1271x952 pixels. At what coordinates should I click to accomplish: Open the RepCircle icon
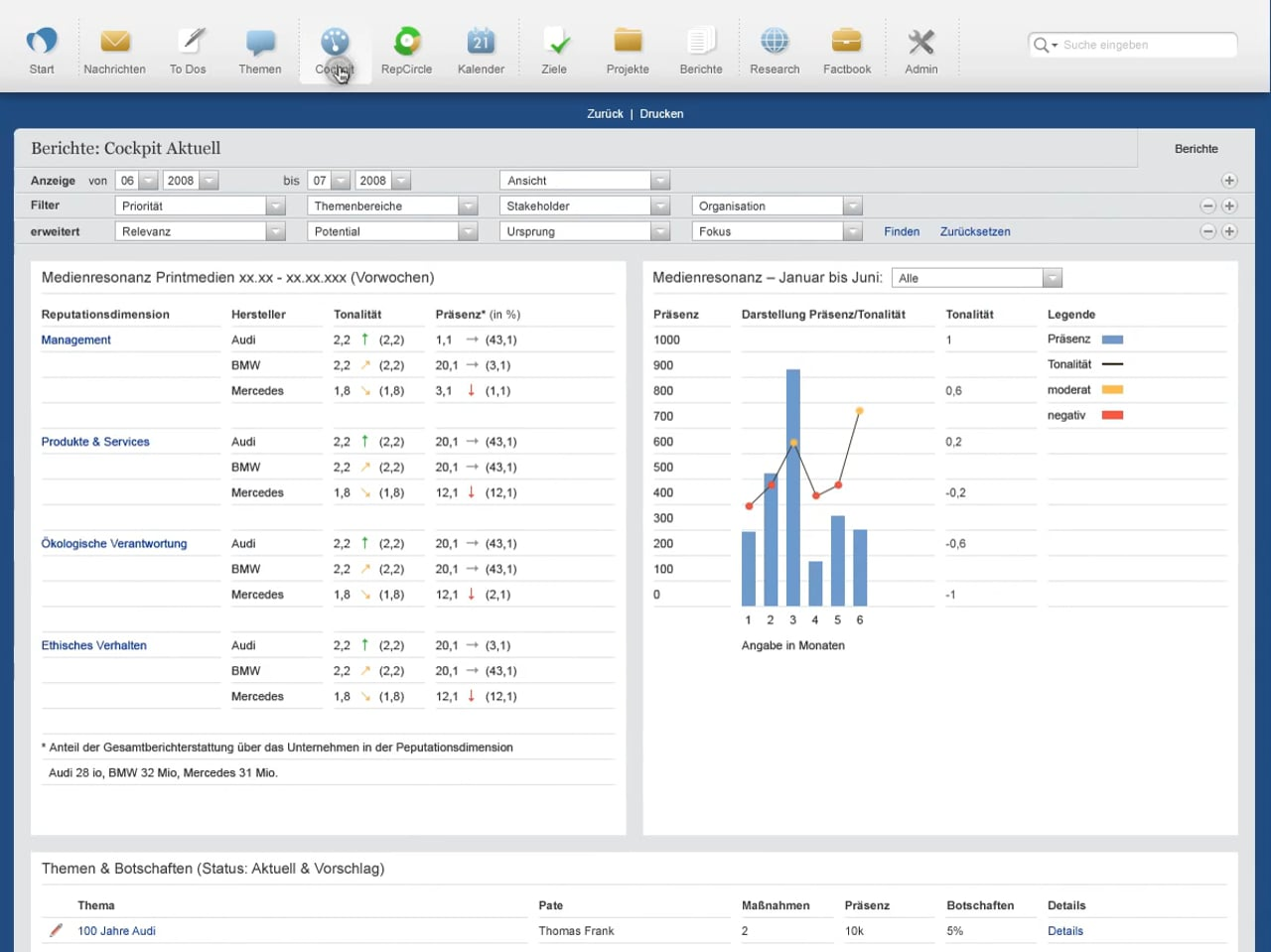407,43
